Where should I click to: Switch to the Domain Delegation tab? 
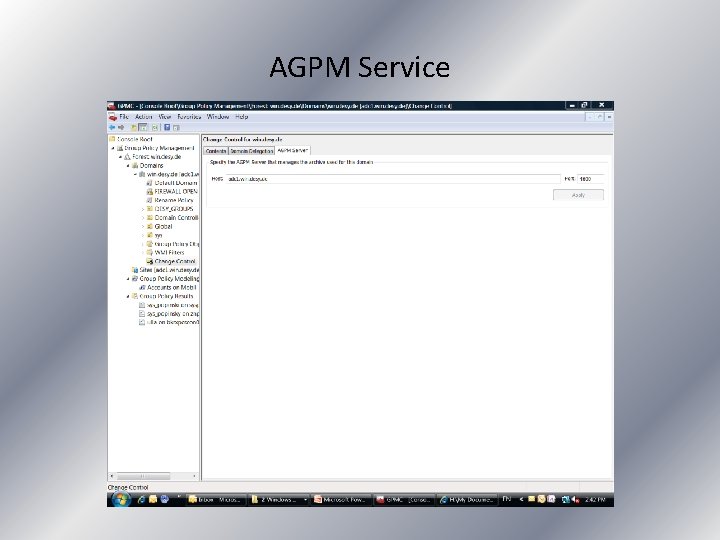(252, 151)
